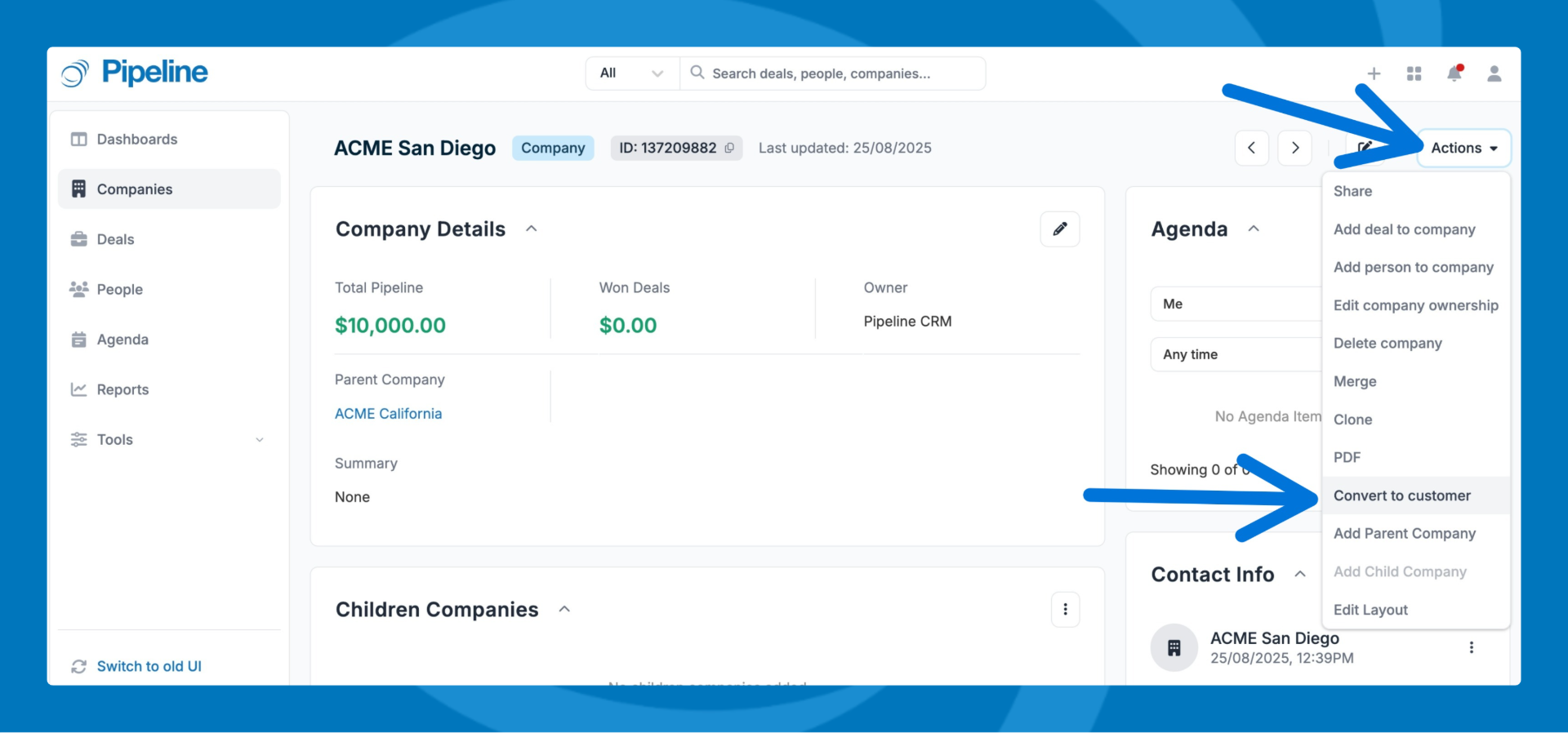1568x733 pixels.
Task: Click the Agenda calendar icon in sidebar
Action: click(x=78, y=340)
